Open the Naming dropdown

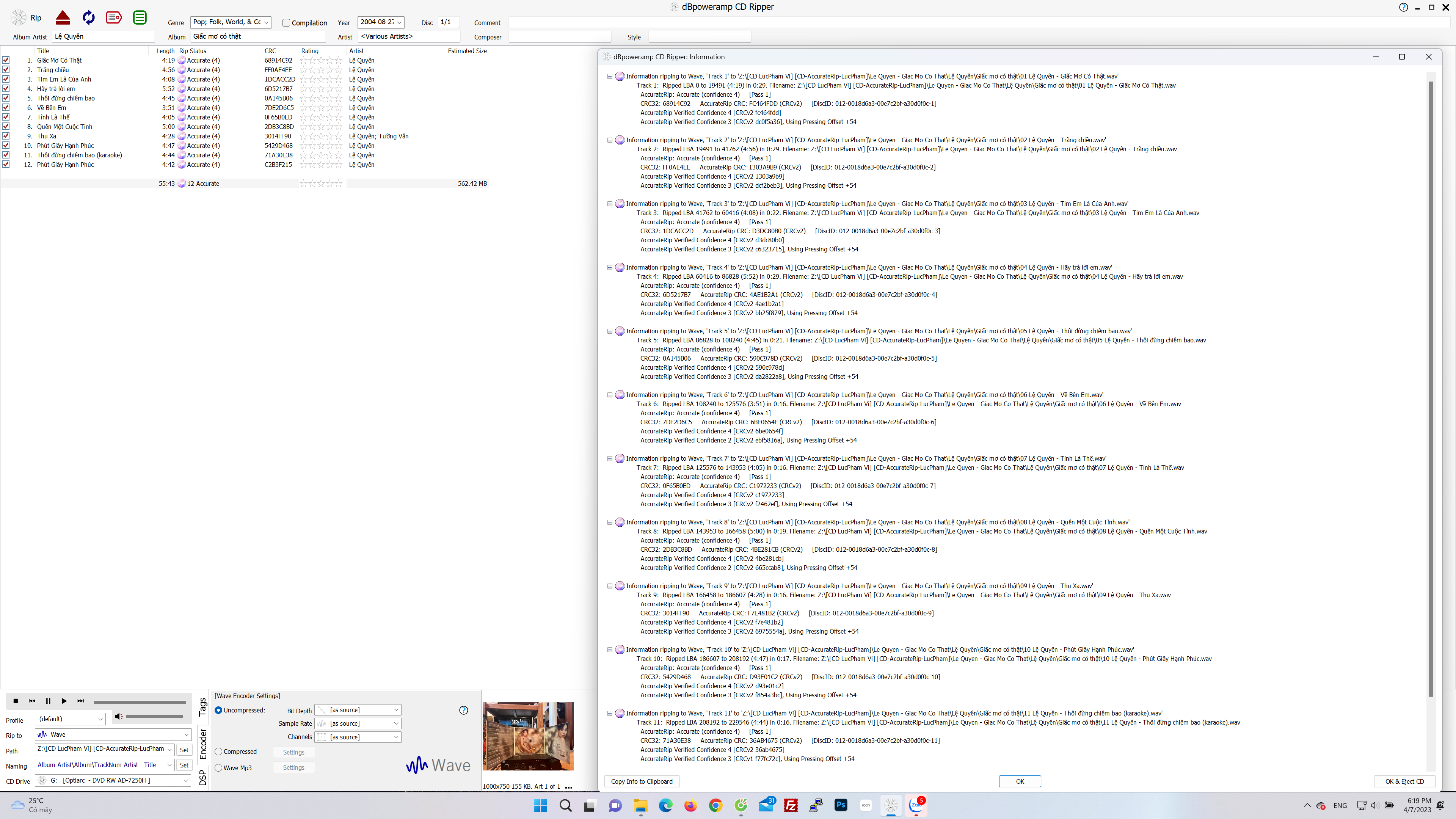click(169, 765)
